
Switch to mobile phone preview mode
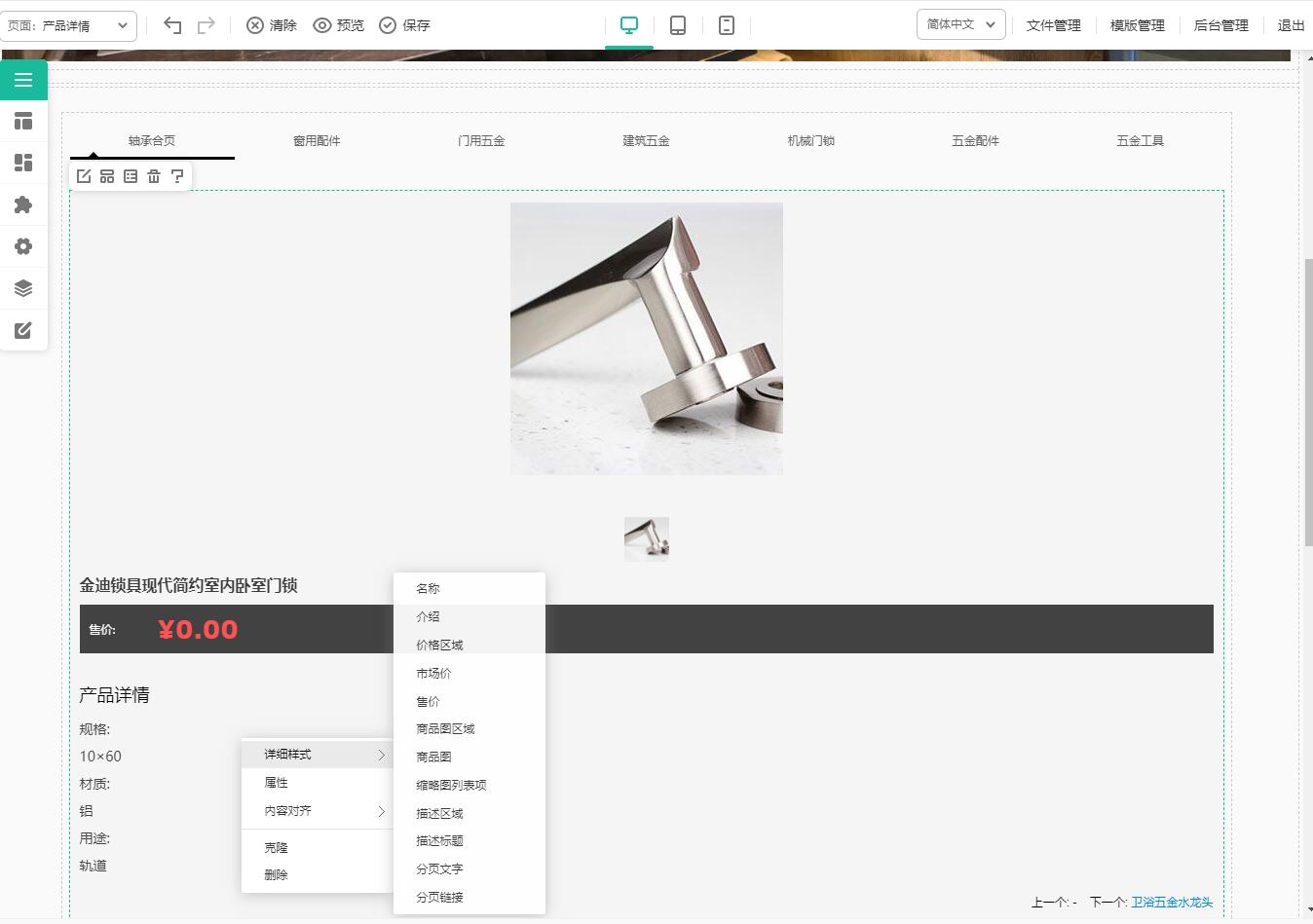pyautogui.click(x=727, y=25)
